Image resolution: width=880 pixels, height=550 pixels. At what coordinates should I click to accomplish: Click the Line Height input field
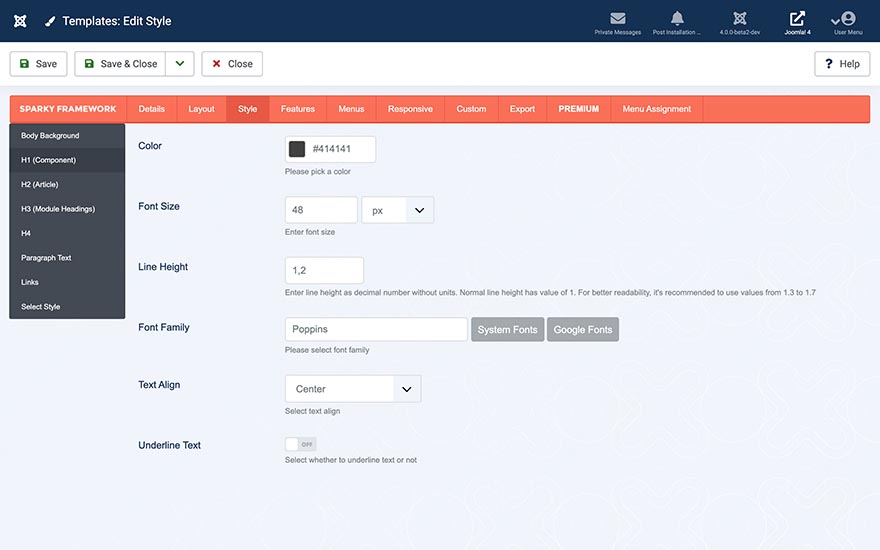[324, 270]
